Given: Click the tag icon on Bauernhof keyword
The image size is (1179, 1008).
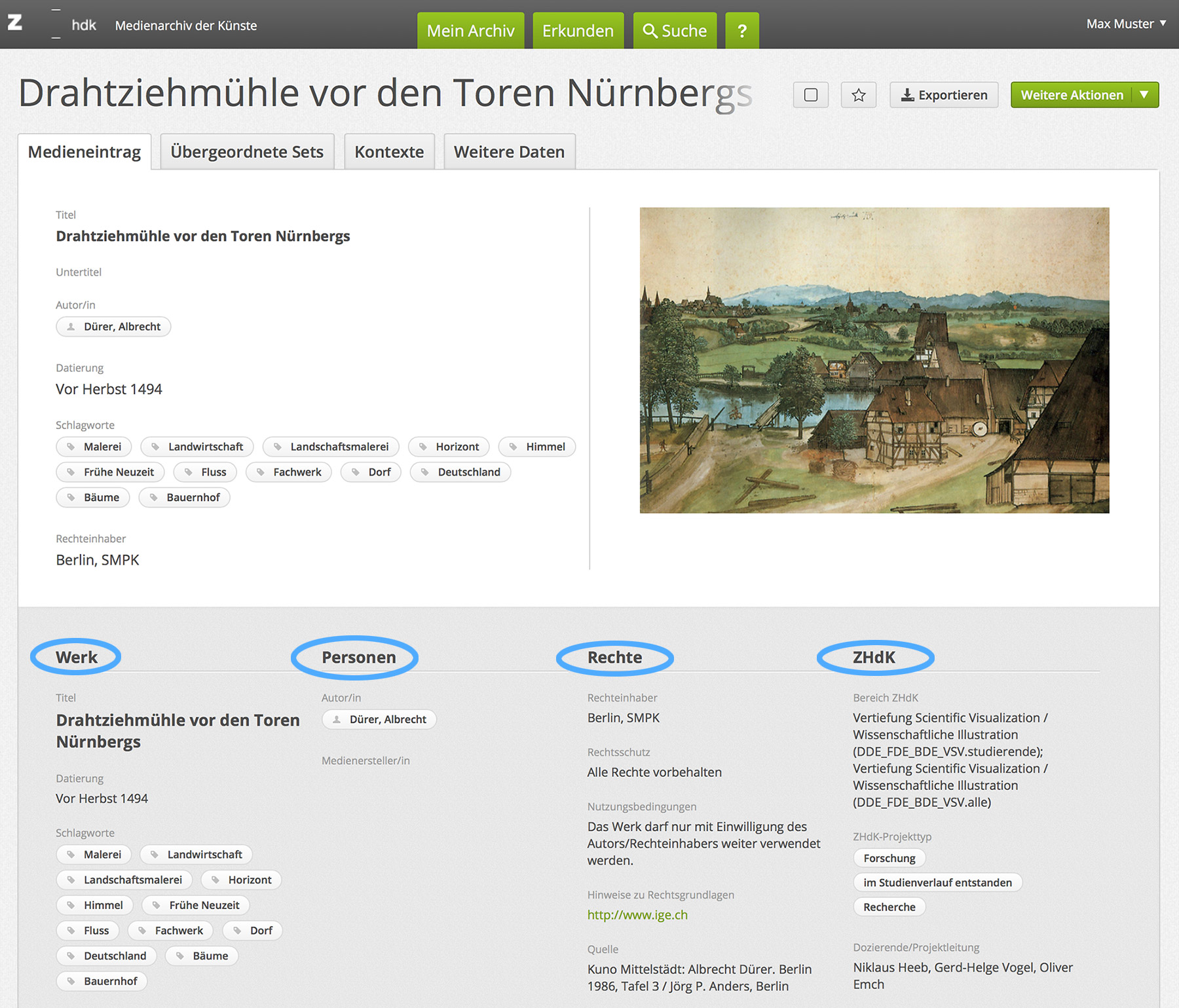Looking at the screenshot, I should click(154, 498).
